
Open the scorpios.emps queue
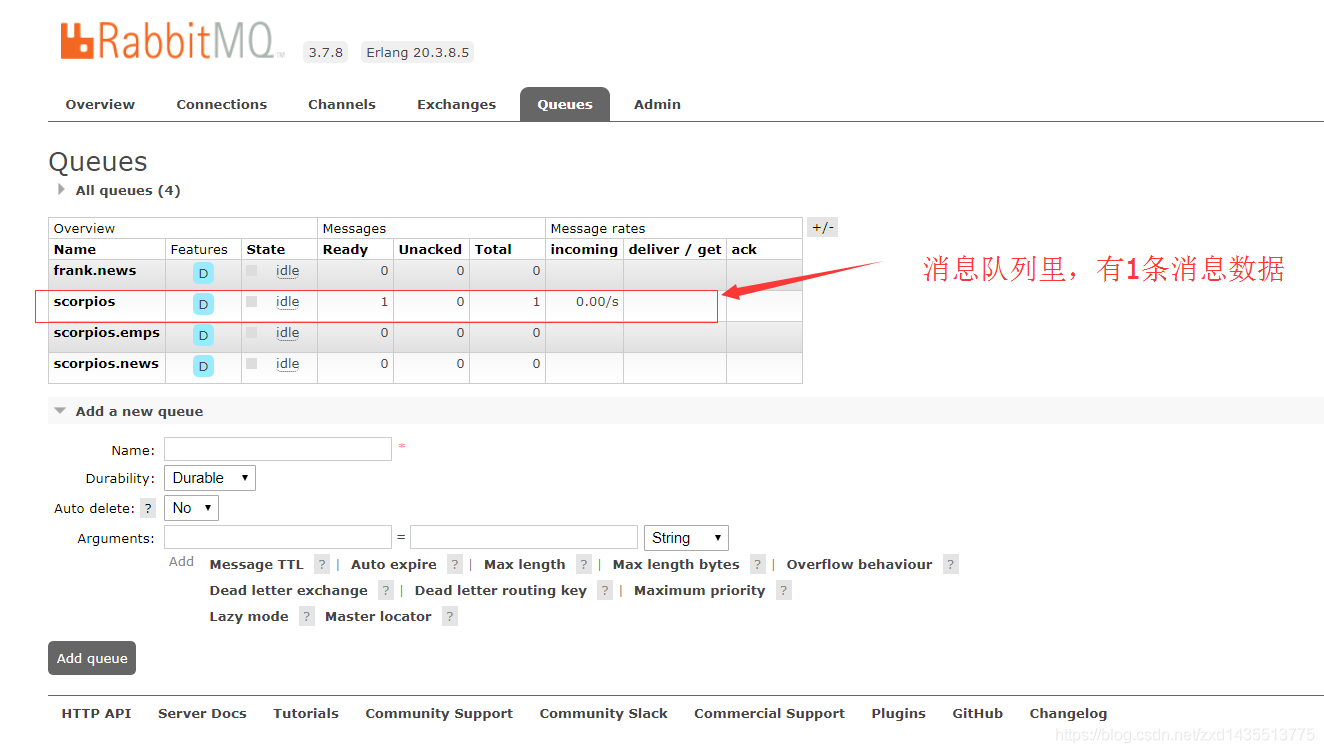coord(107,332)
